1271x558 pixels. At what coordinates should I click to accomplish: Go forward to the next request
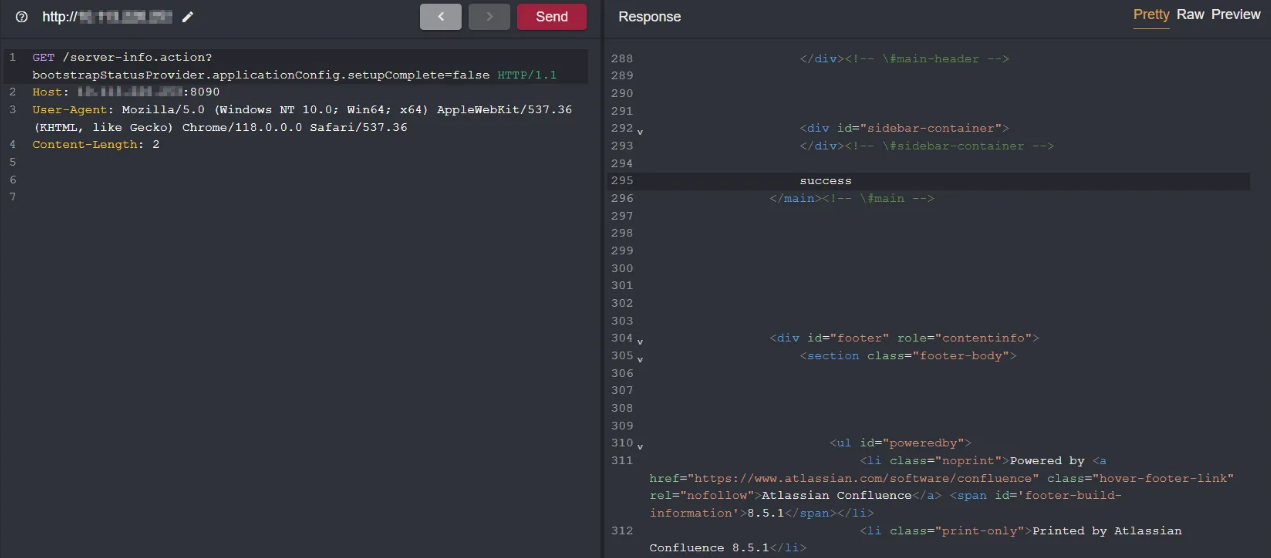point(489,17)
